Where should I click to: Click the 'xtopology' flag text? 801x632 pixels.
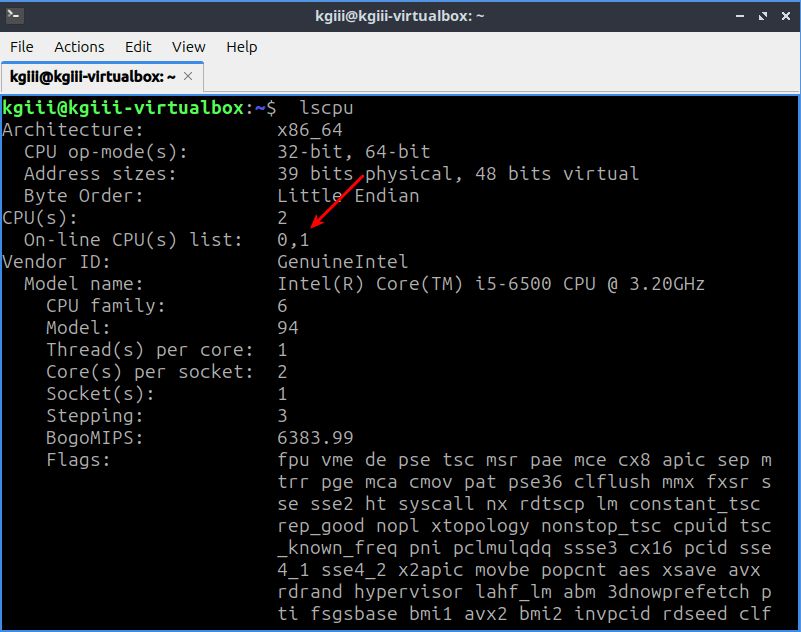[x=480, y=526]
